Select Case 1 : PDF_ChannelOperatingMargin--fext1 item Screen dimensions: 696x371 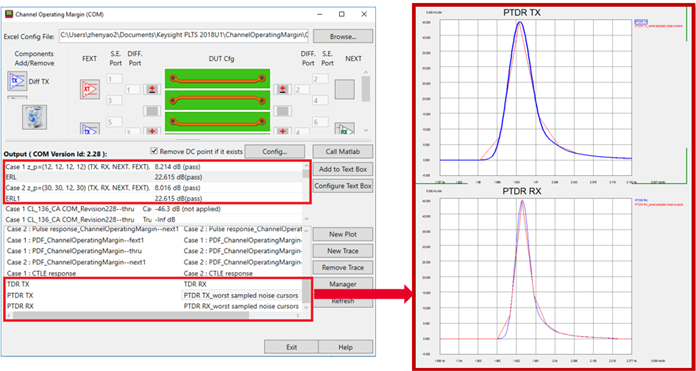(75, 240)
